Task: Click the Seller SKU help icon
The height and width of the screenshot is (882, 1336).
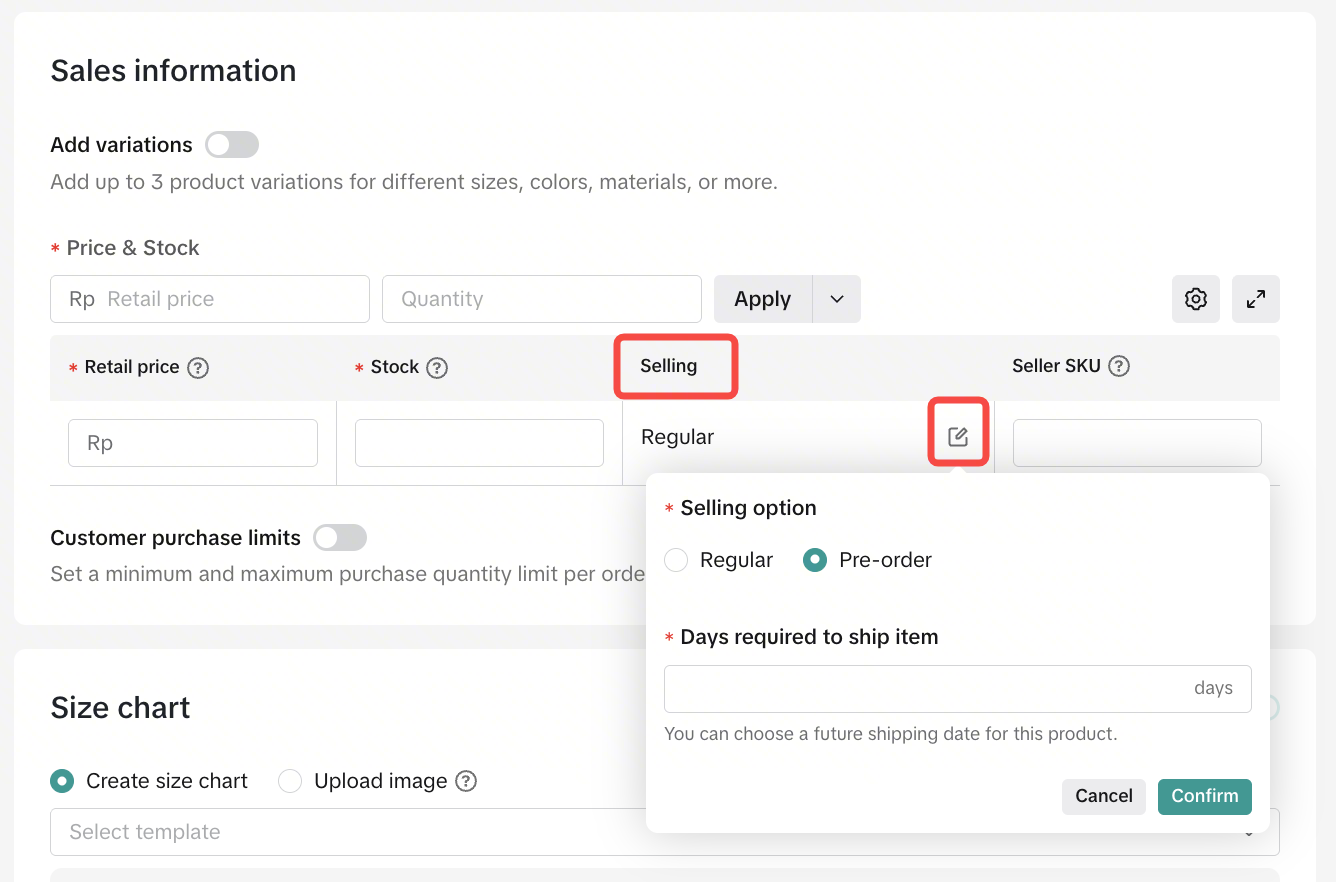Action: click(x=1119, y=366)
